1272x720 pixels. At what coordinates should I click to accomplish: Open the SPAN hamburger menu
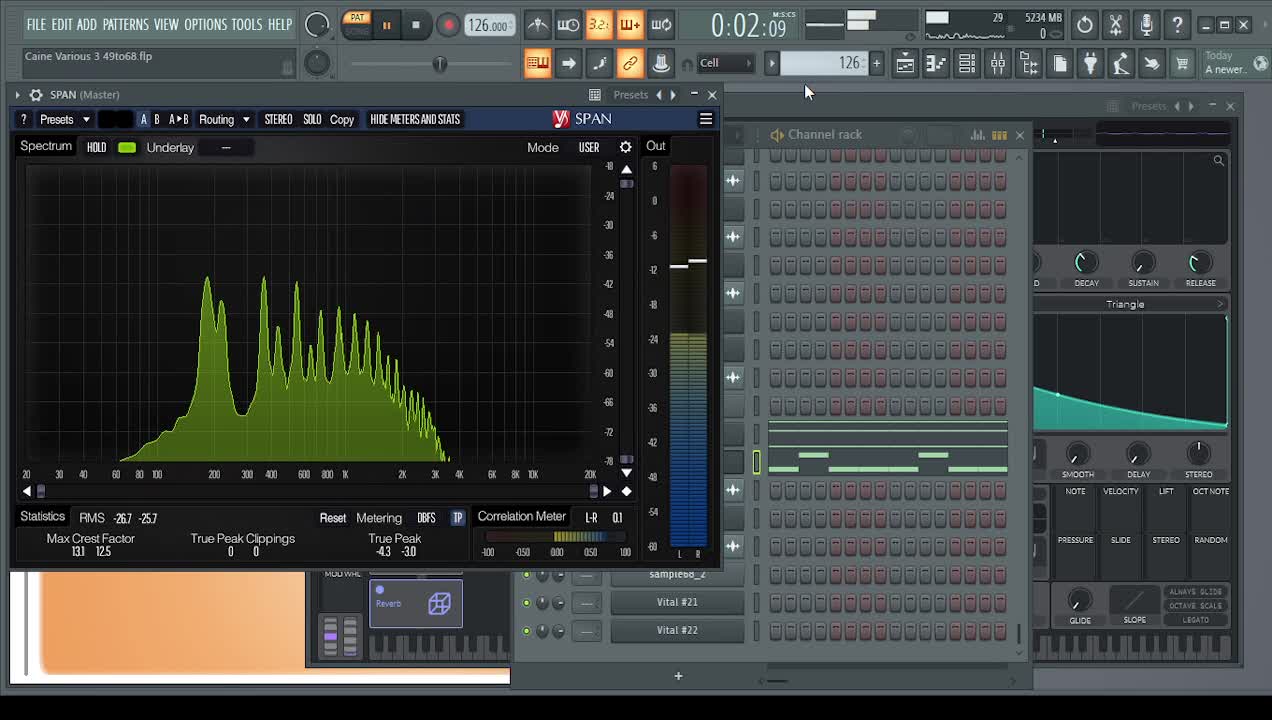tap(706, 119)
